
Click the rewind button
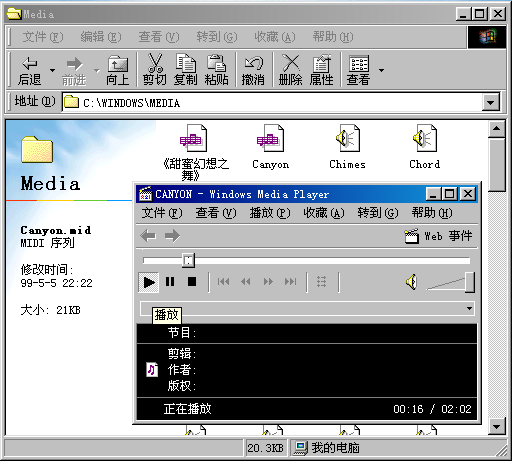pos(246,282)
